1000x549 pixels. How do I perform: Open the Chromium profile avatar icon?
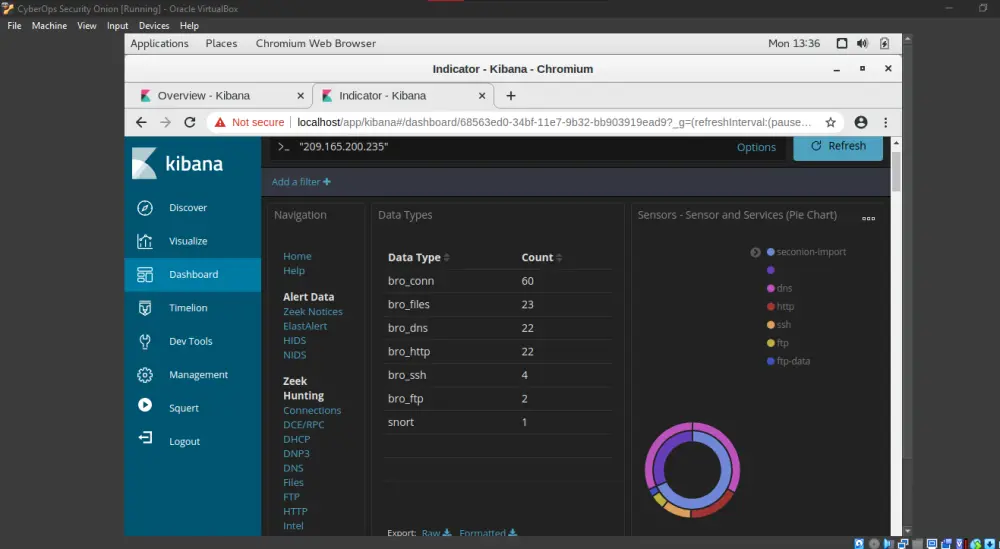[x=861, y=122]
